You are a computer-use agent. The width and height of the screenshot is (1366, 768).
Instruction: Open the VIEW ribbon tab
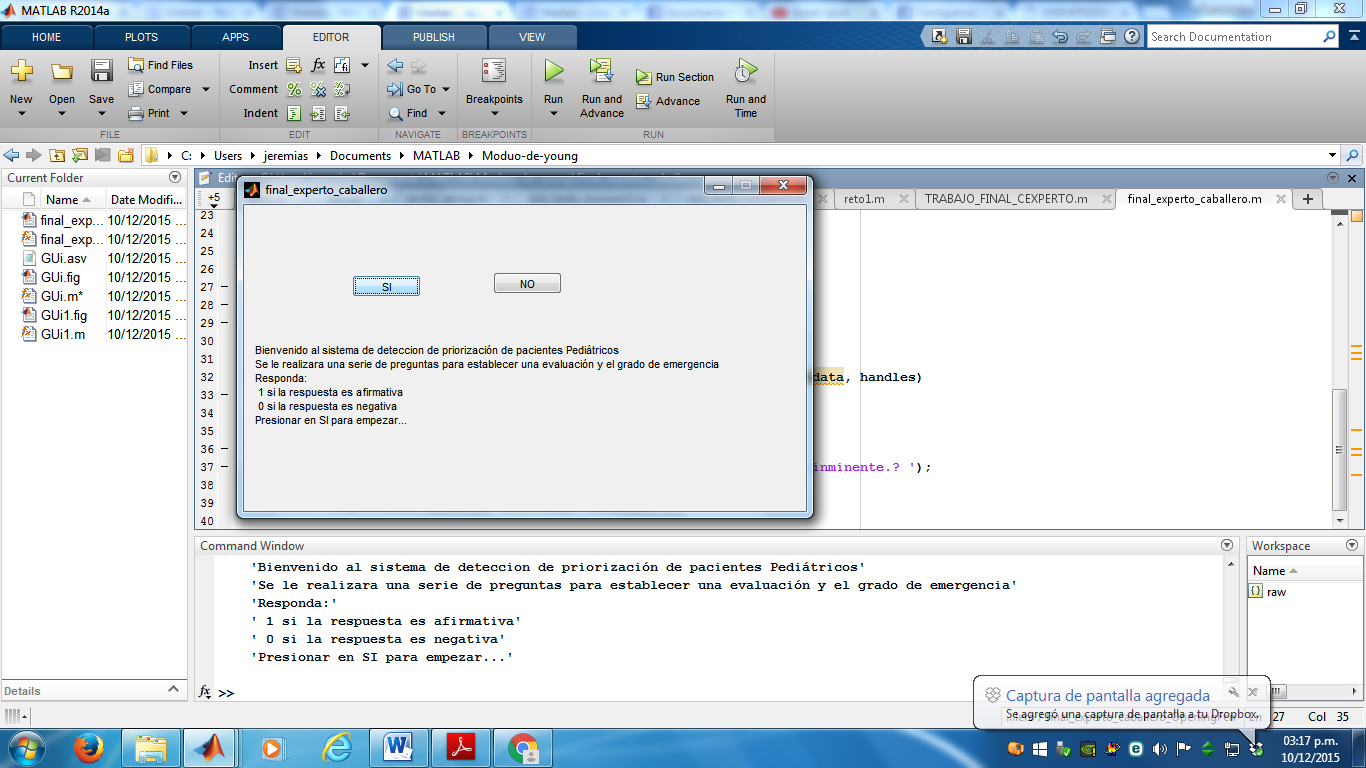pos(532,37)
